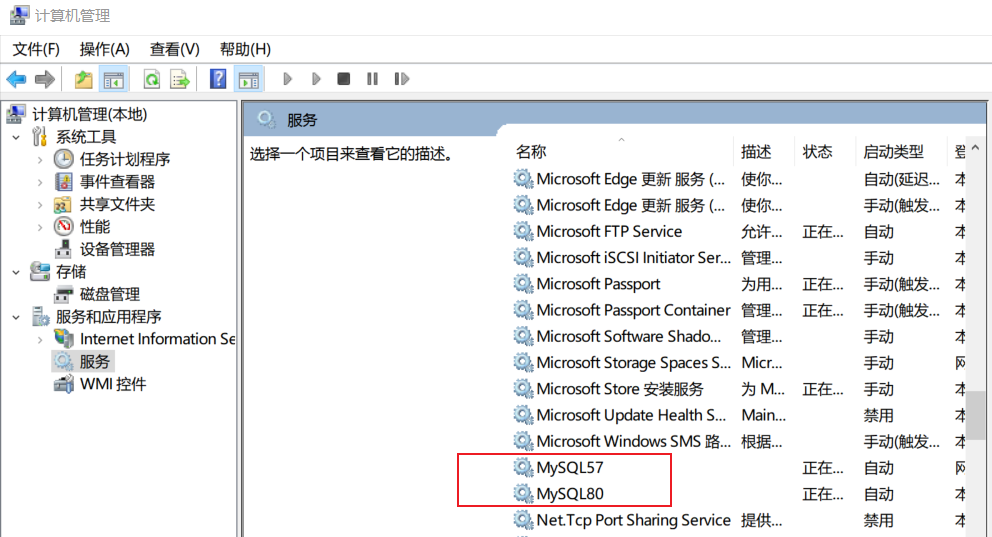Click the Forward arrow toolbar icon
The height and width of the screenshot is (537, 992).
click(x=44, y=79)
